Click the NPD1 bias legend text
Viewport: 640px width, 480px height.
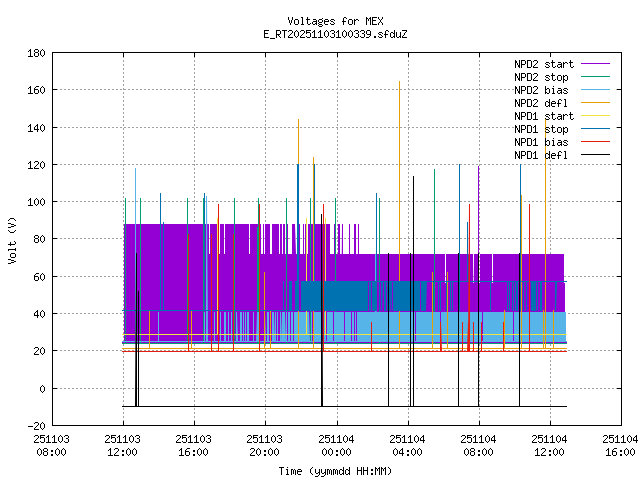pos(541,142)
